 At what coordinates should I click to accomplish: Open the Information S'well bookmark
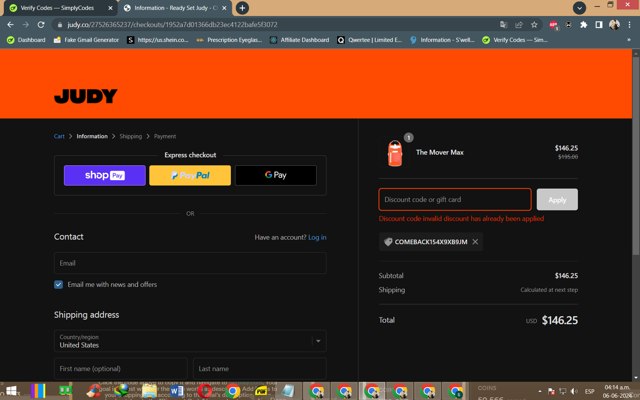442,40
